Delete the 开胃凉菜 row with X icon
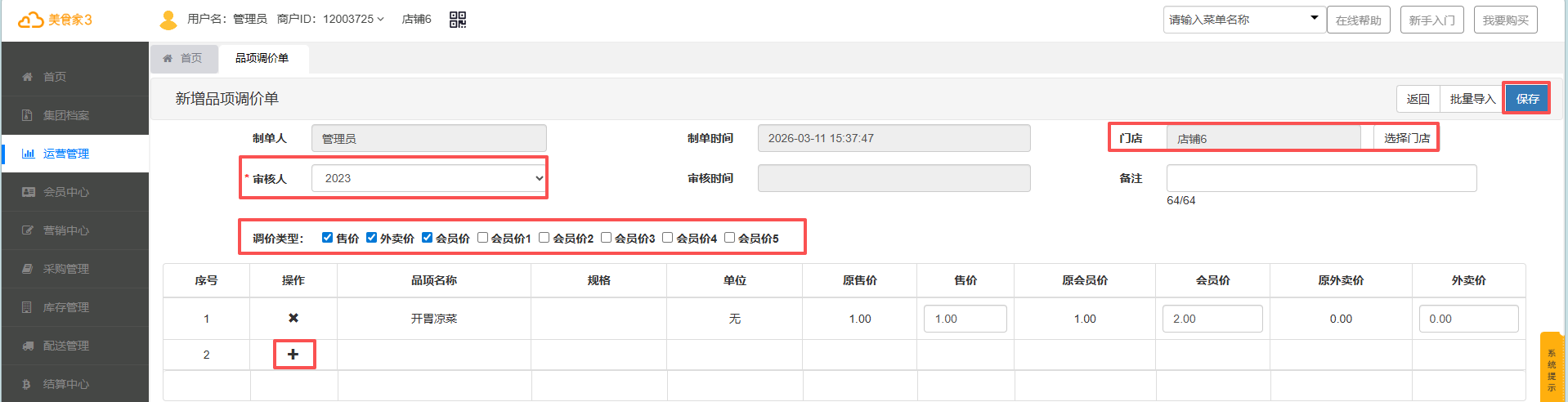The image size is (1568, 402). (293, 318)
